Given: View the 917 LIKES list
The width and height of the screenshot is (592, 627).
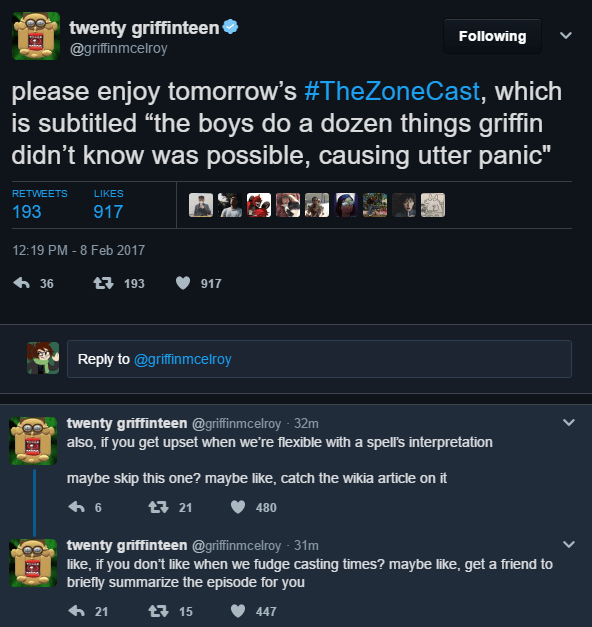Looking at the screenshot, I should 108,205.
